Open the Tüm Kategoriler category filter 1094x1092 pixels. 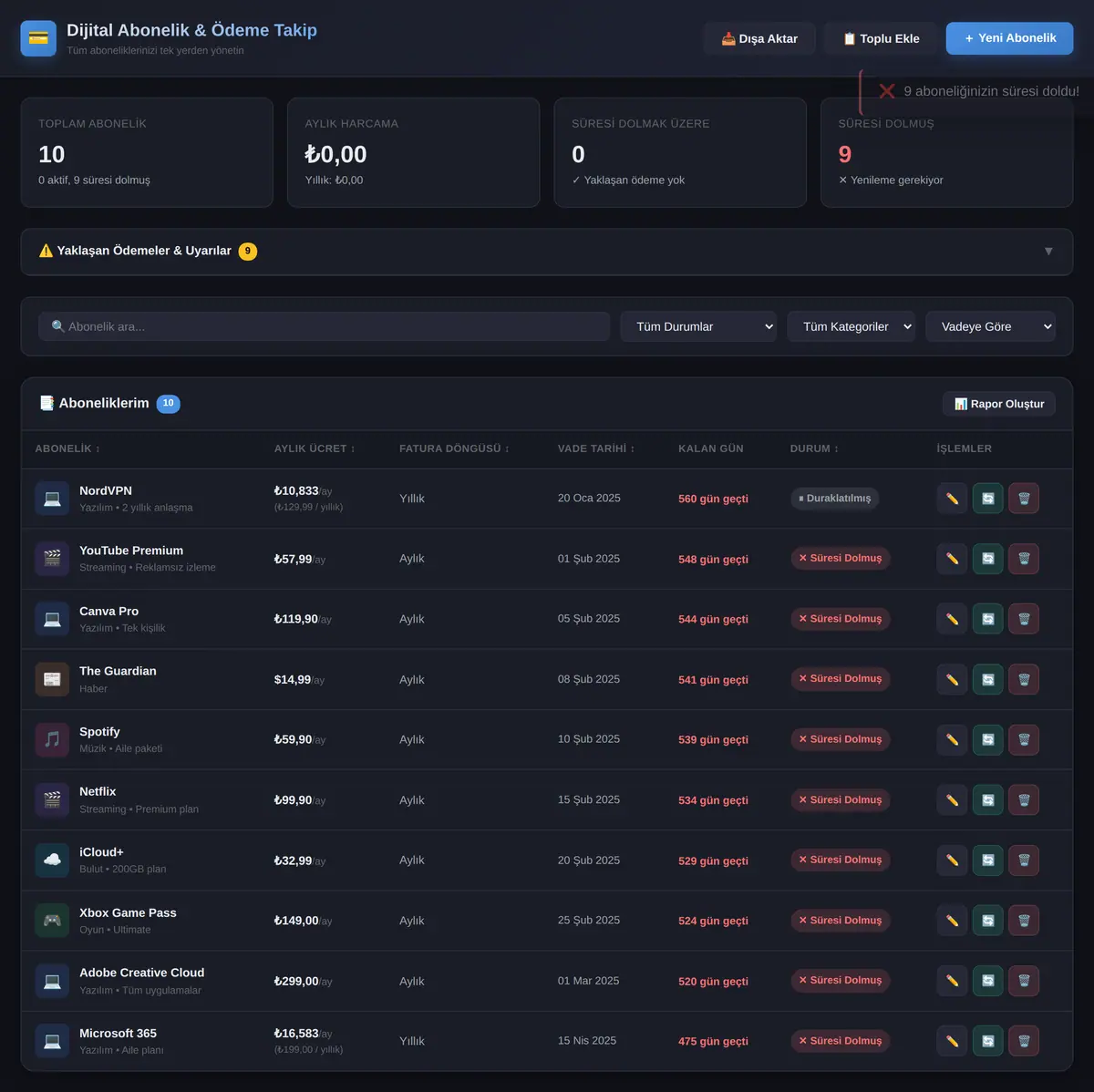(x=851, y=326)
